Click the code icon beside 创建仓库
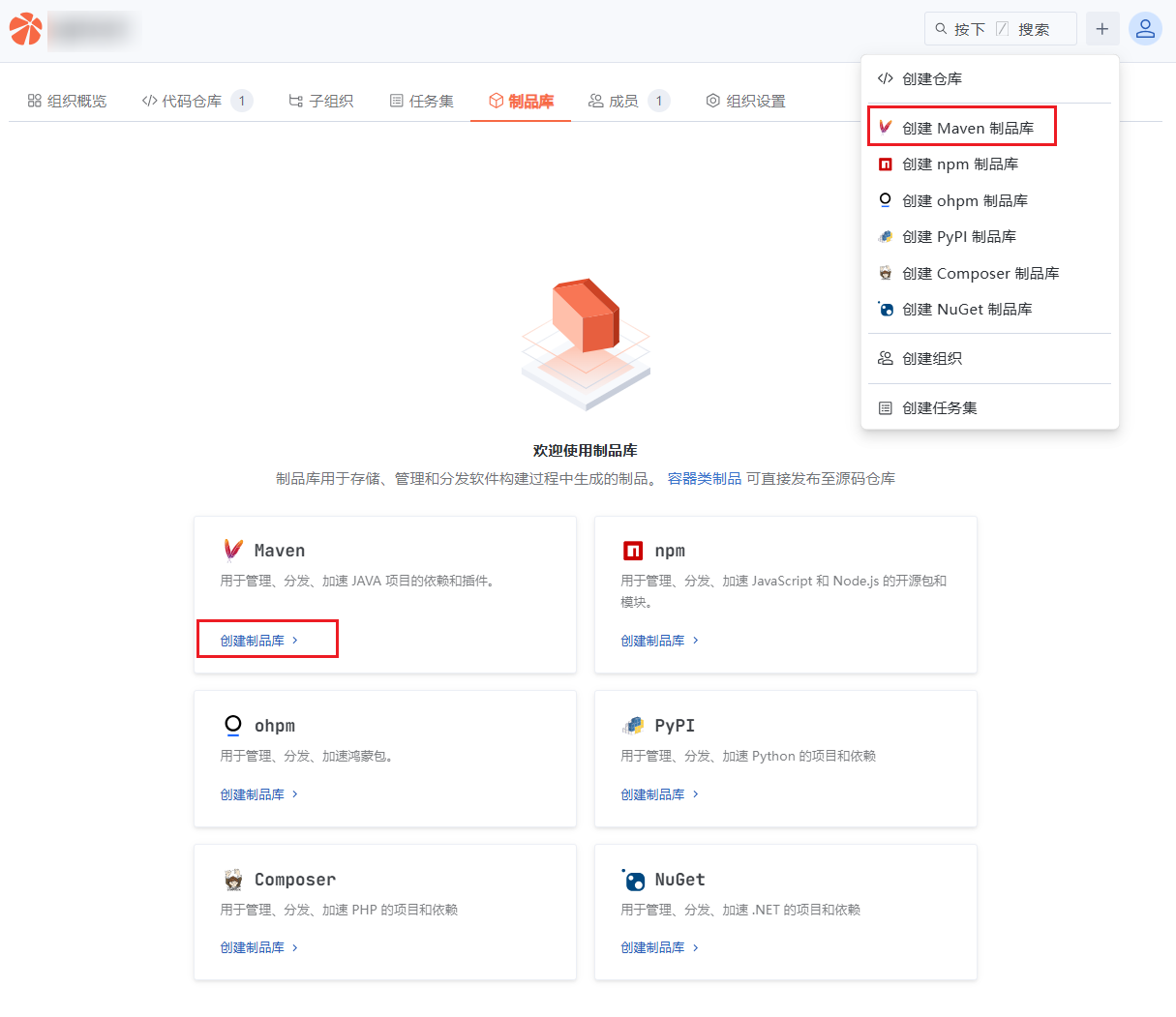 click(885, 78)
